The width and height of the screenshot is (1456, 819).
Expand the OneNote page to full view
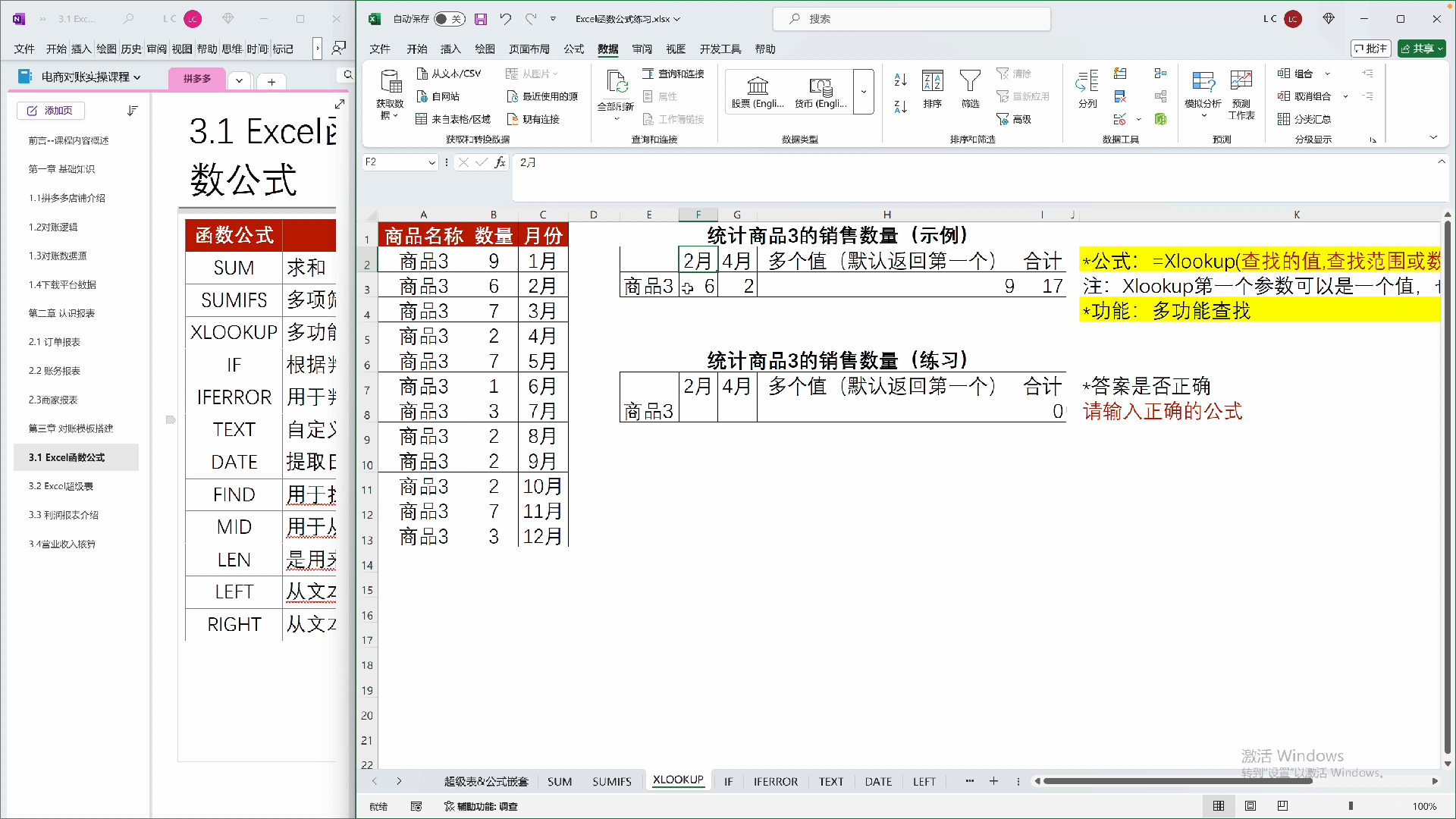pyautogui.click(x=340, y=104)
